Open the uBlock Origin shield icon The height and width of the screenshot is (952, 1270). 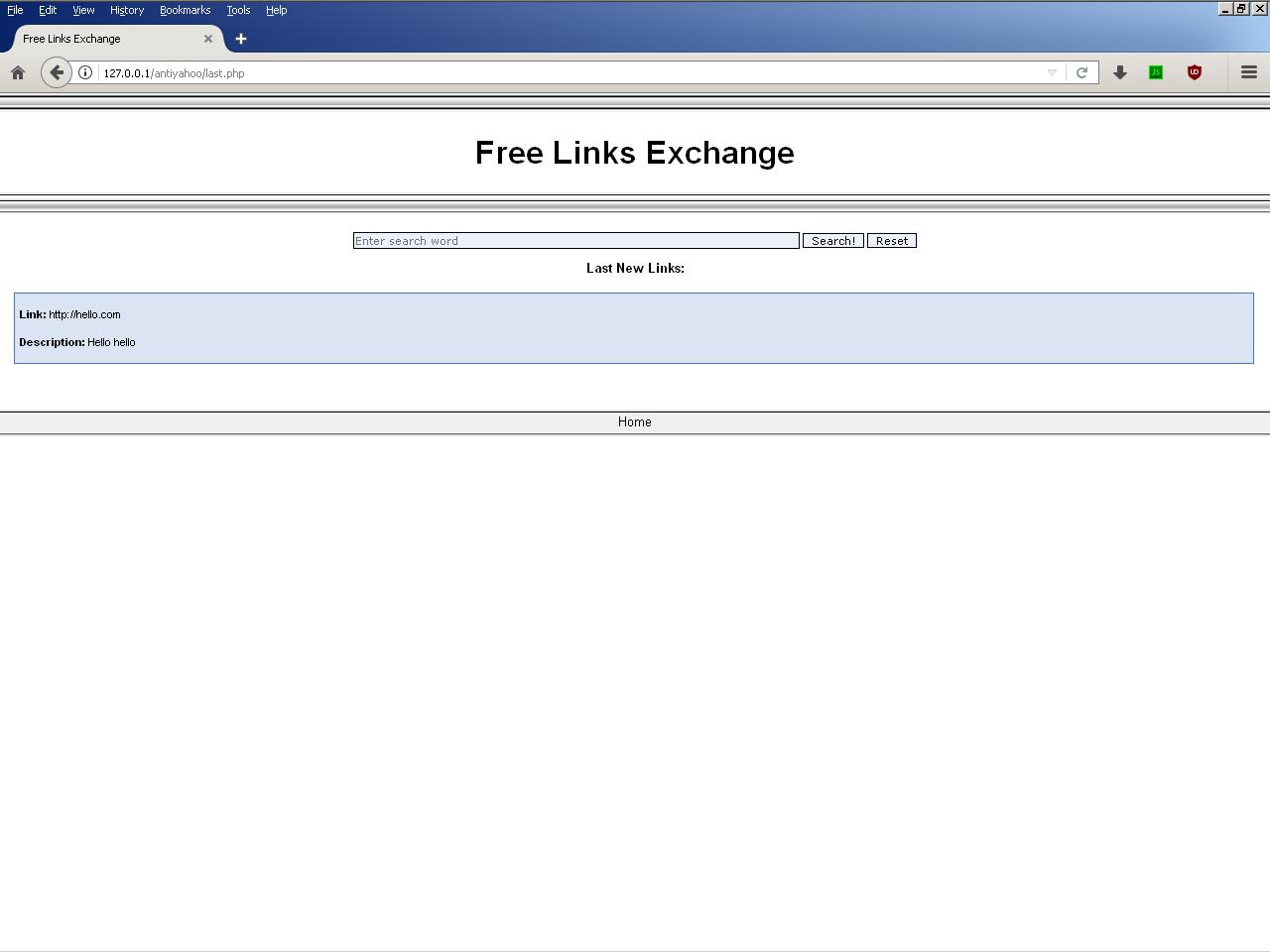[1195, 72]
